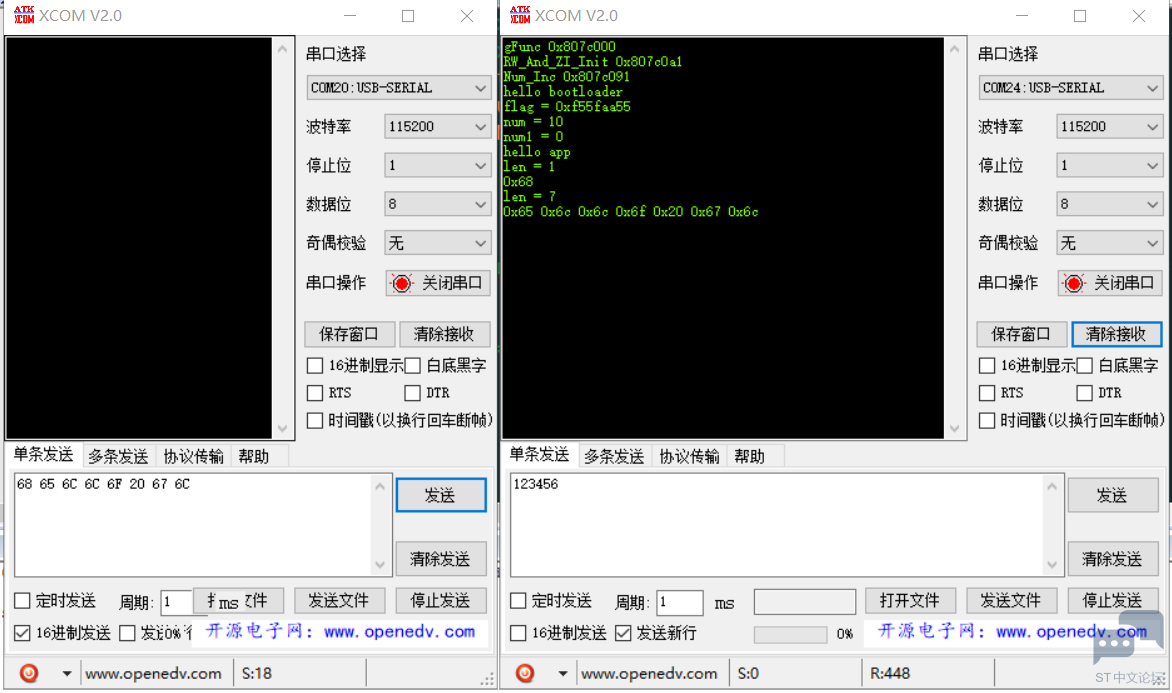1172x693 pixels.
Task: Open parity 无 dropdown in right window
Action: pyautogui.click(x=1109, y=243)
